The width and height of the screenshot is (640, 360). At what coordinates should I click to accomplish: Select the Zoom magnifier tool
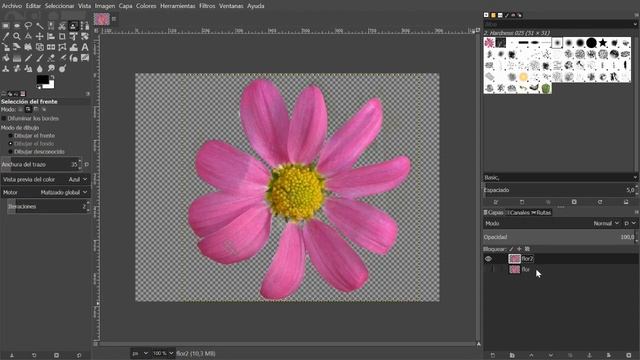click(17, 36)
